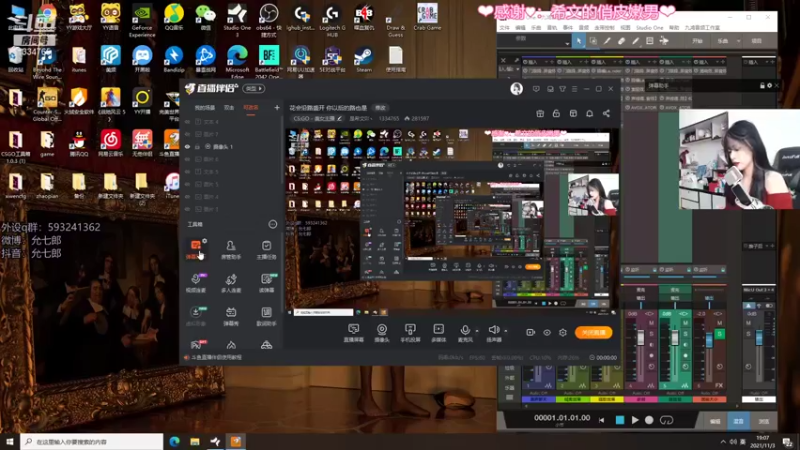Viewport: 800px width, 450px height.
Task: Click the speaker icon in streaming toolbar
Action: point(493,330)
